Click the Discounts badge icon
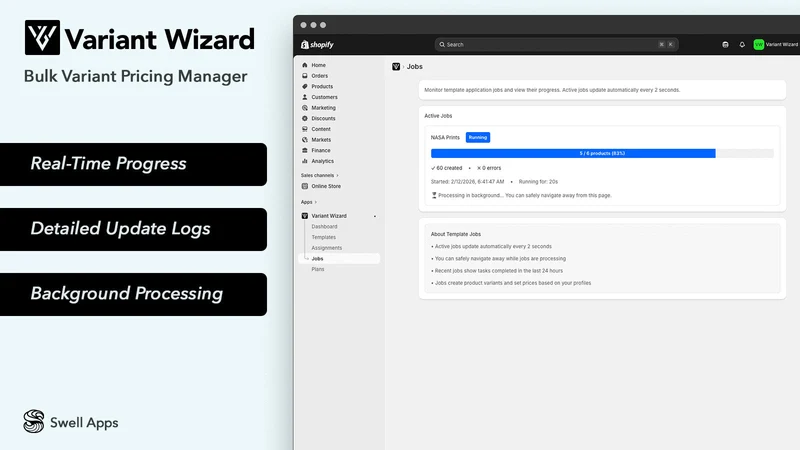The width and height of the screenshot is (800, 450). click(305, 118)
